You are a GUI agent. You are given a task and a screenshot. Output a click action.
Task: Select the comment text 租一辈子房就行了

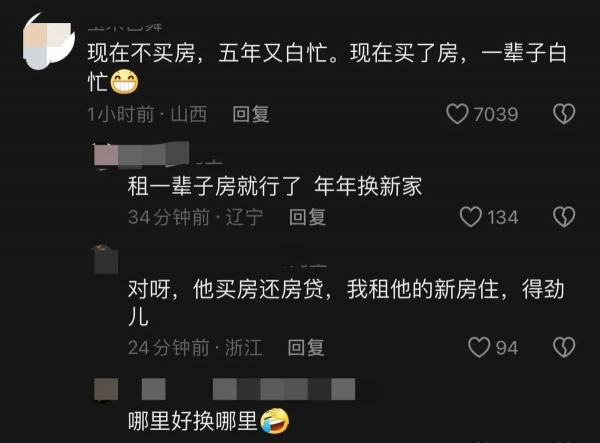coord(214,187)
